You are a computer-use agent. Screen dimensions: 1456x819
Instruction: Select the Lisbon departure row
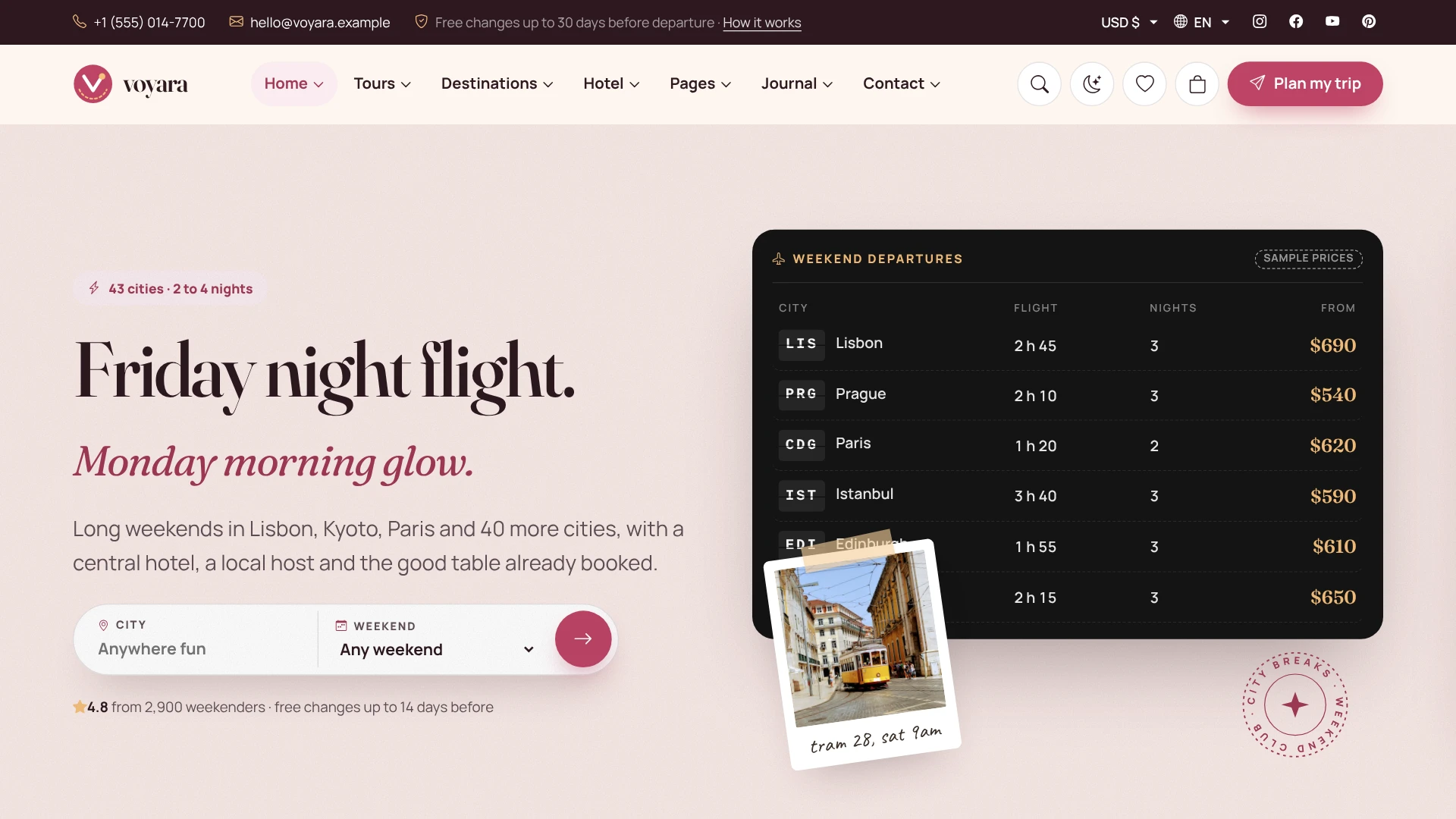1067,345
